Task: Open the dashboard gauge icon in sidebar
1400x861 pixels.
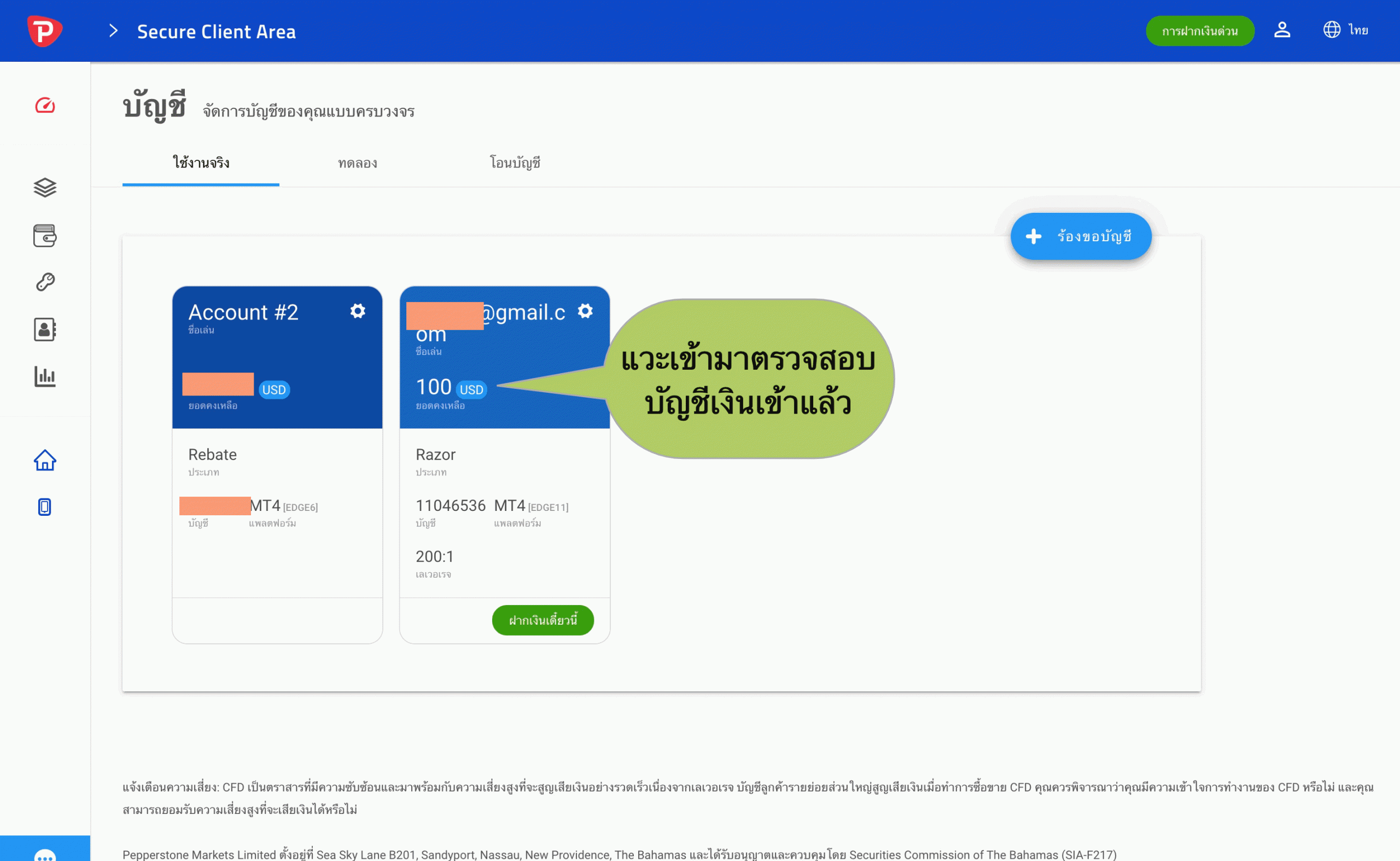Action: point(45,106)
